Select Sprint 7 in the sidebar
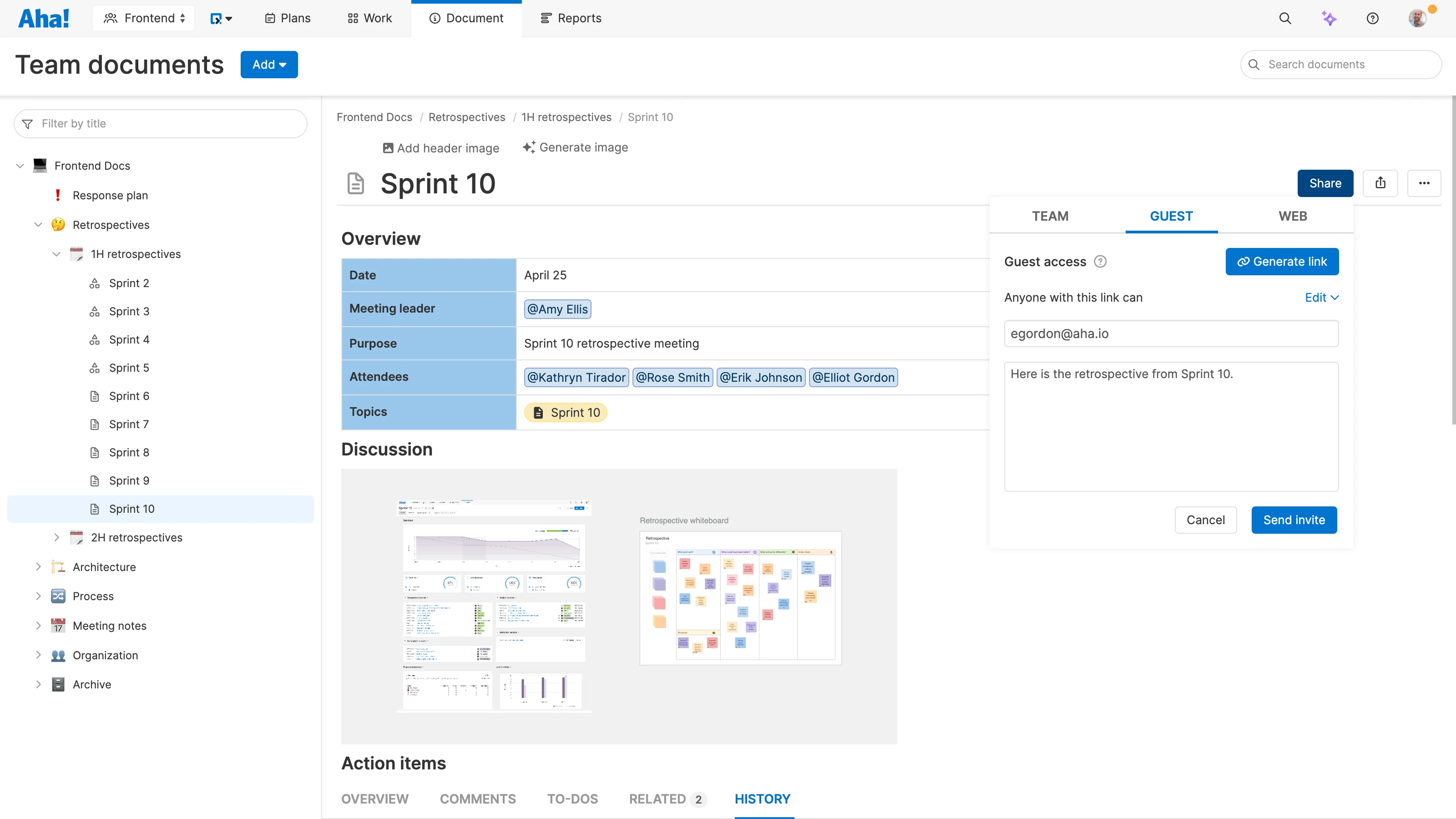1456x819 pixels. click(129, 424)
